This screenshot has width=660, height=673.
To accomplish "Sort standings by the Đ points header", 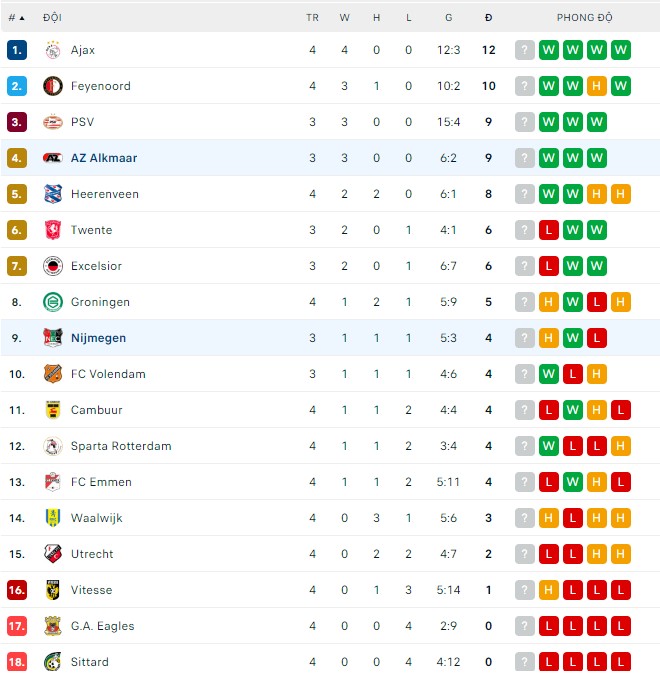I will click(488, 18).
